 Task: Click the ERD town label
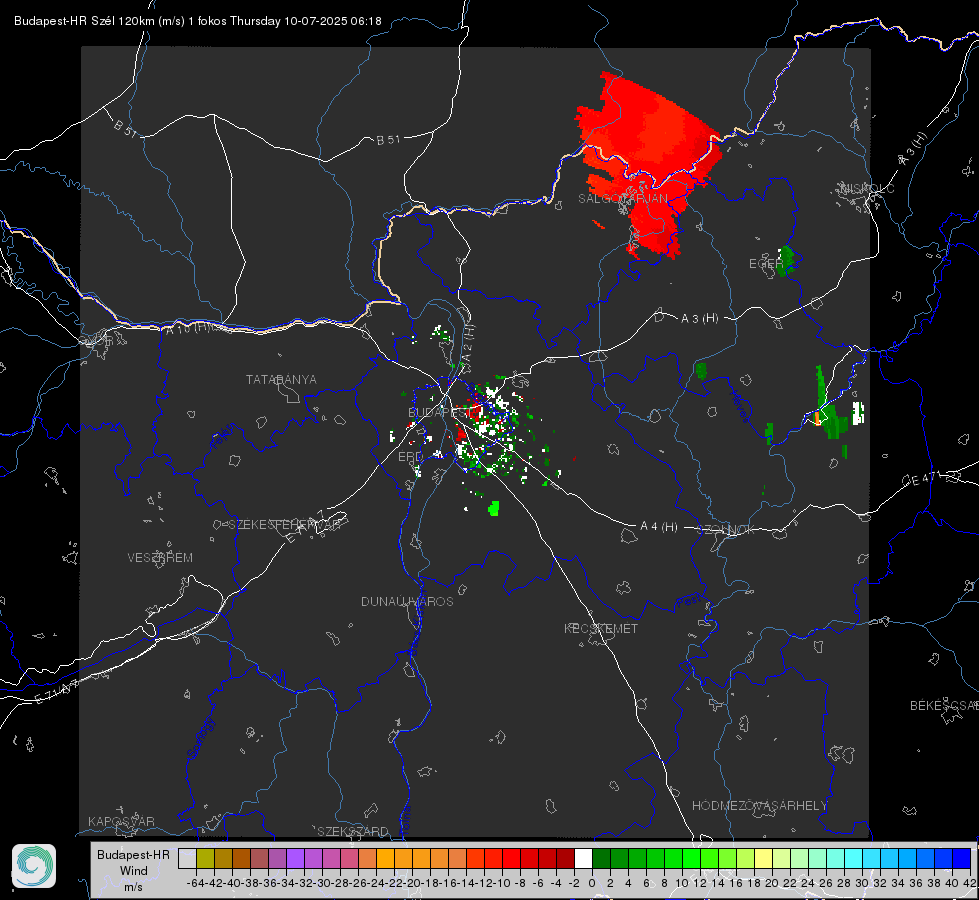[410, 457]
